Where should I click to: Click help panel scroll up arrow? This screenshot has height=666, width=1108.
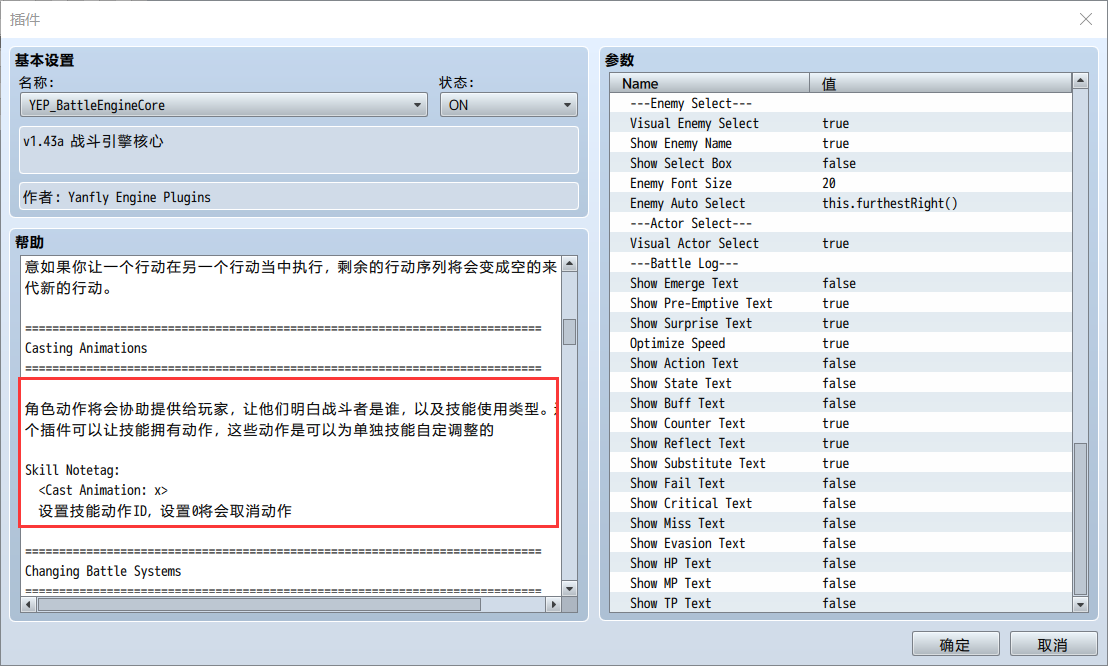tap(570, 264)
